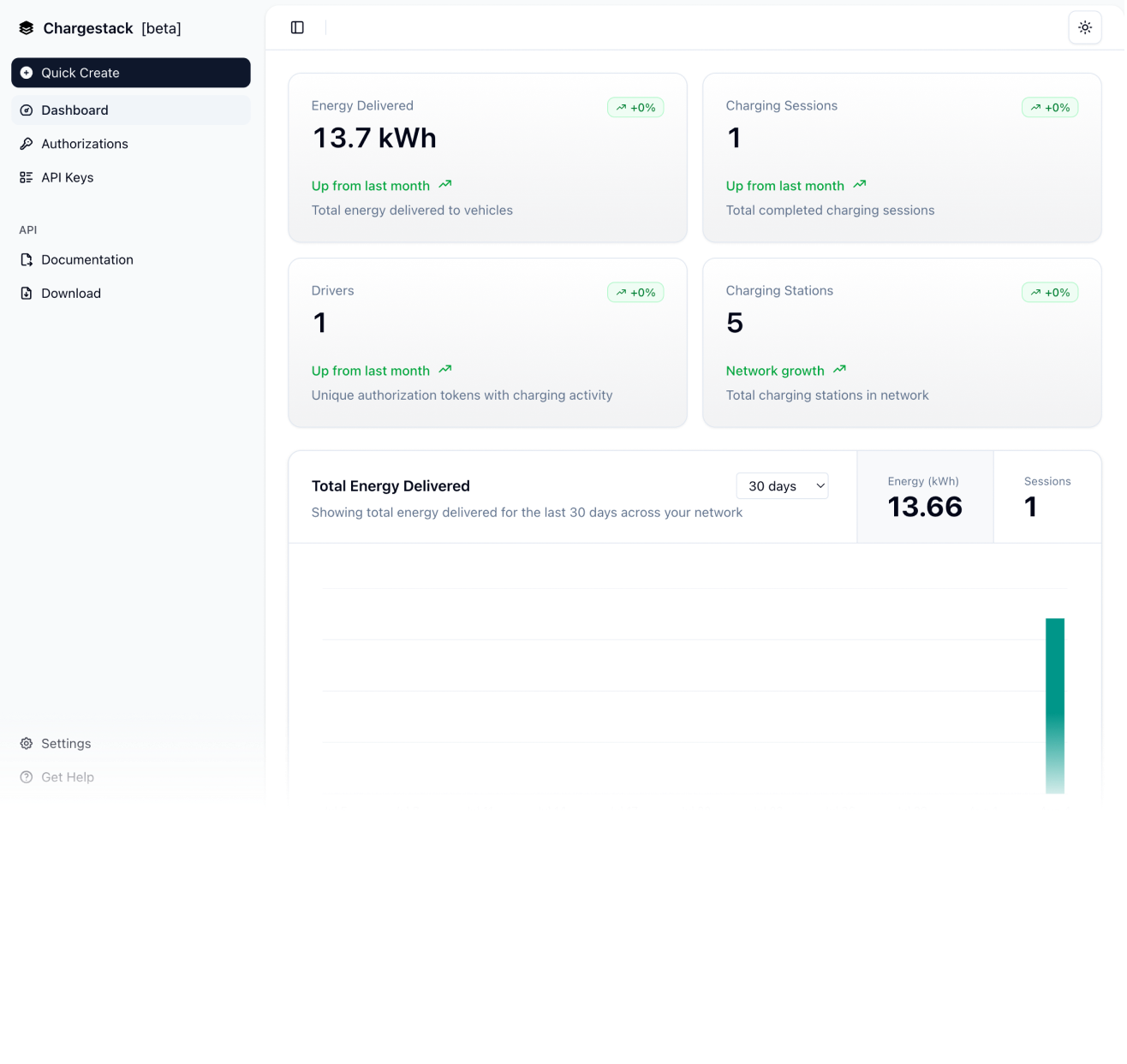This screenshot has height=1064, width=1127.
Task: Toggle the sidebar panel
Action: pyautogui.click(x=297, y=27)
